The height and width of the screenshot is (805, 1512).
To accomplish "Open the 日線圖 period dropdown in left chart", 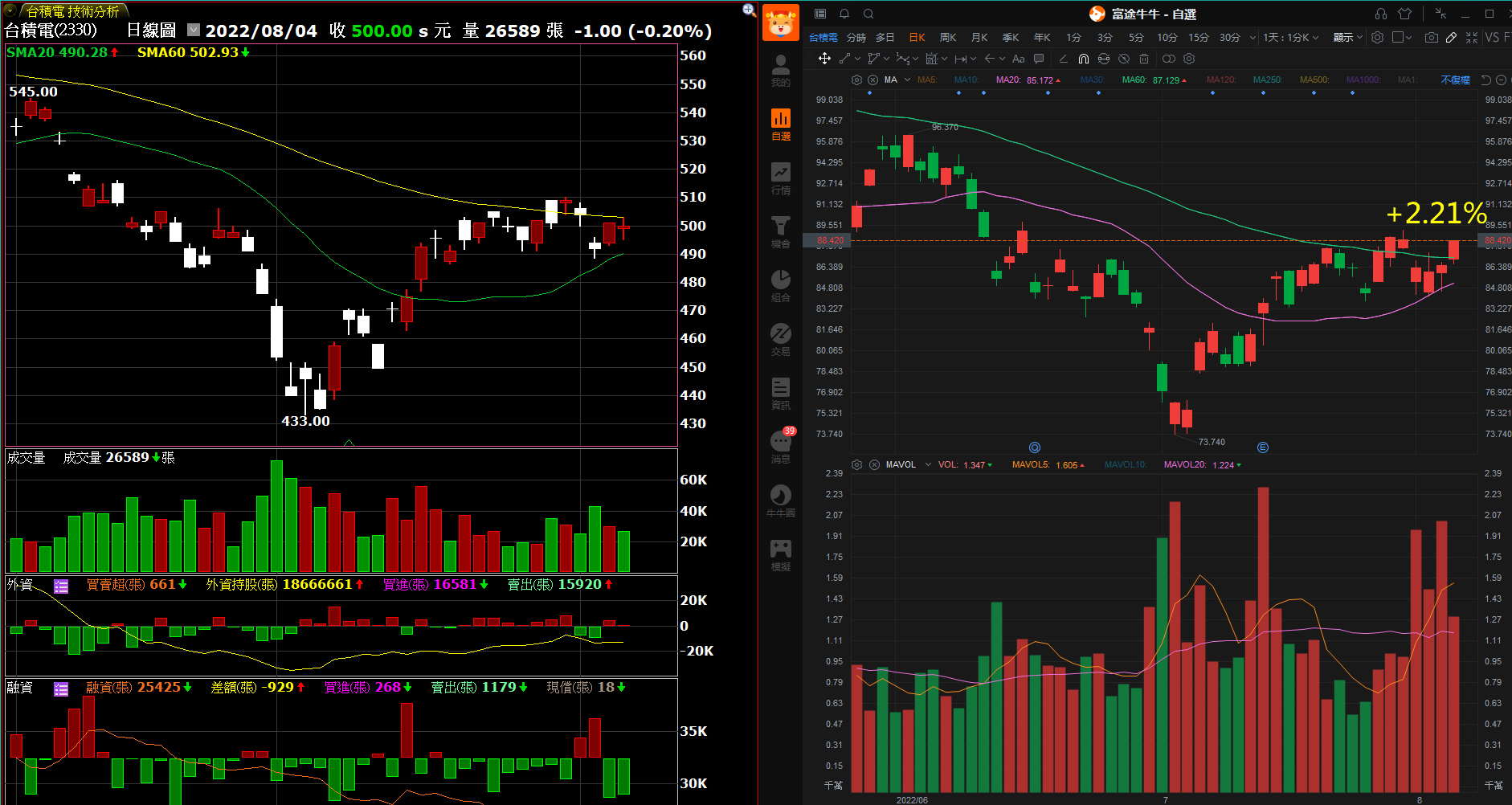I will coord(193,30).
